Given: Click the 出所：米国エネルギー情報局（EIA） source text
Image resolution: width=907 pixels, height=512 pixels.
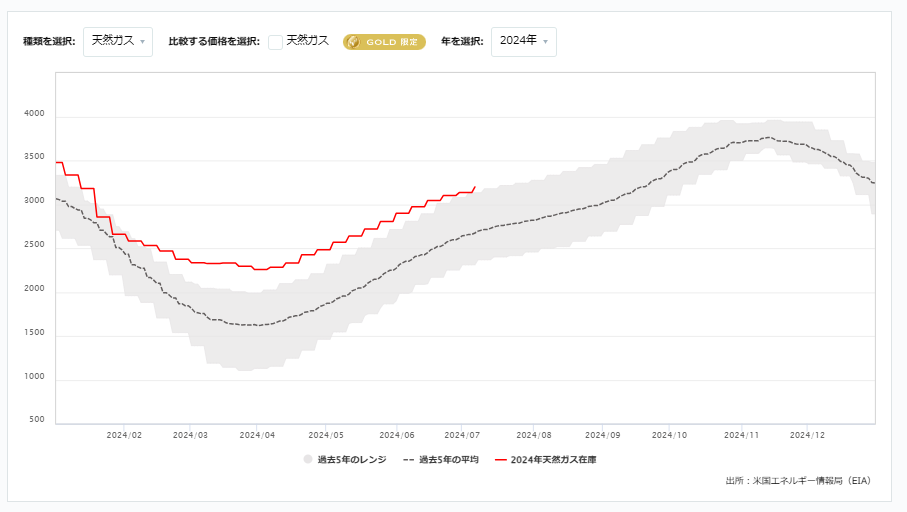Looking at the screenshot, I should click(x=798, y=481).
